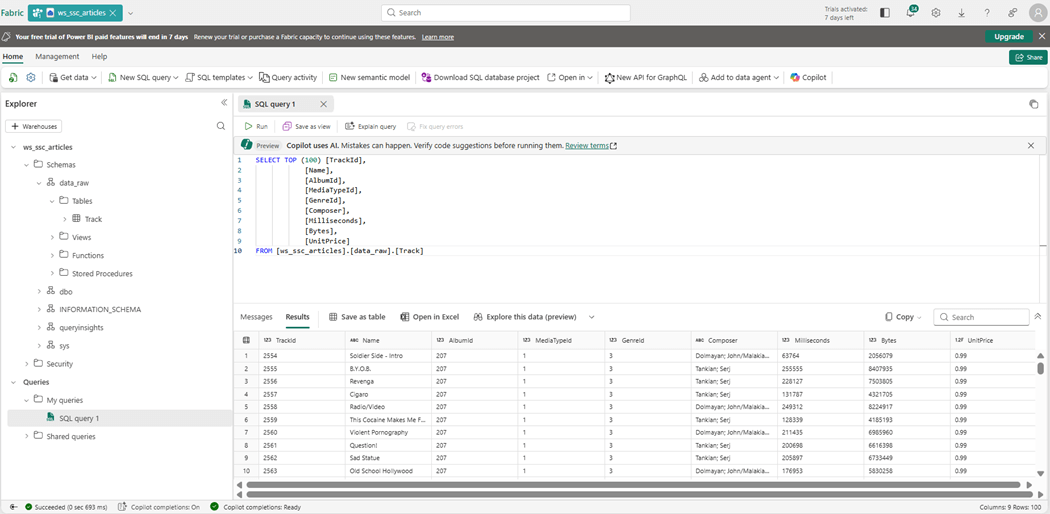Switch to the Messages tab
This screenshot has height=514, width=1050.
(x=256, y=317)
